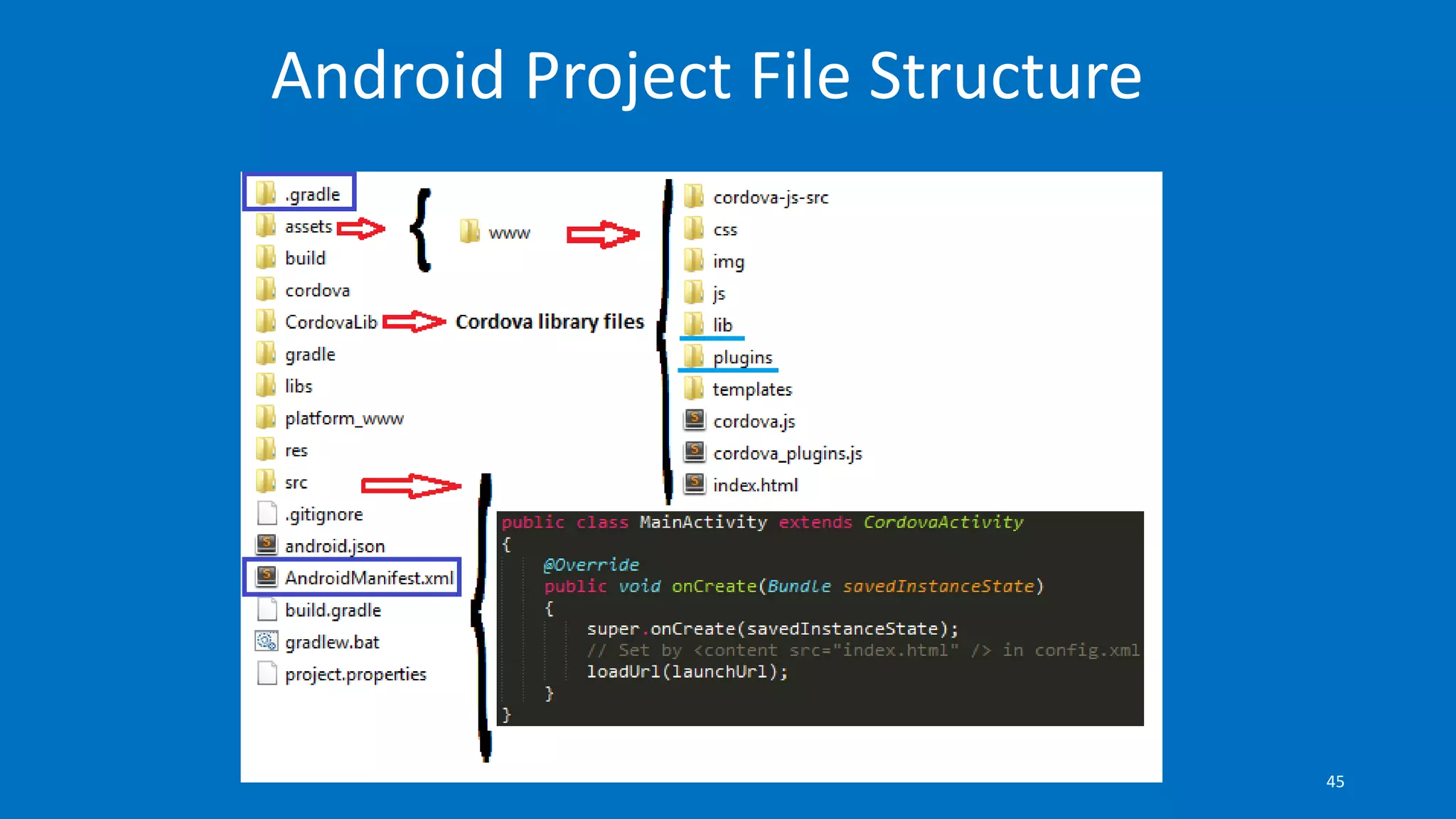The width and height of the screenshot is (1456, 819).
Task: Click the 'cordova-js-src' folder name
Action: tap(771, 198)
